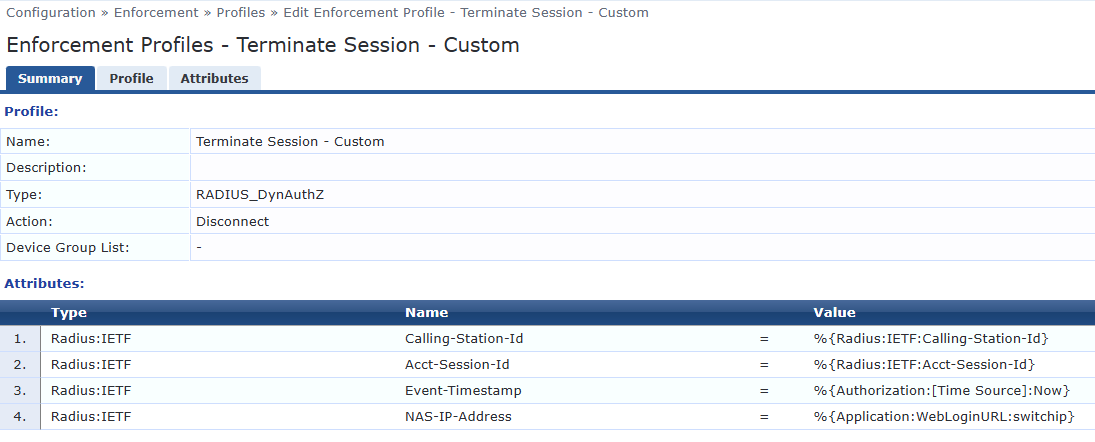1095x442 pixels.
Task: Open the Attributes tab
Action: point(214,78)
